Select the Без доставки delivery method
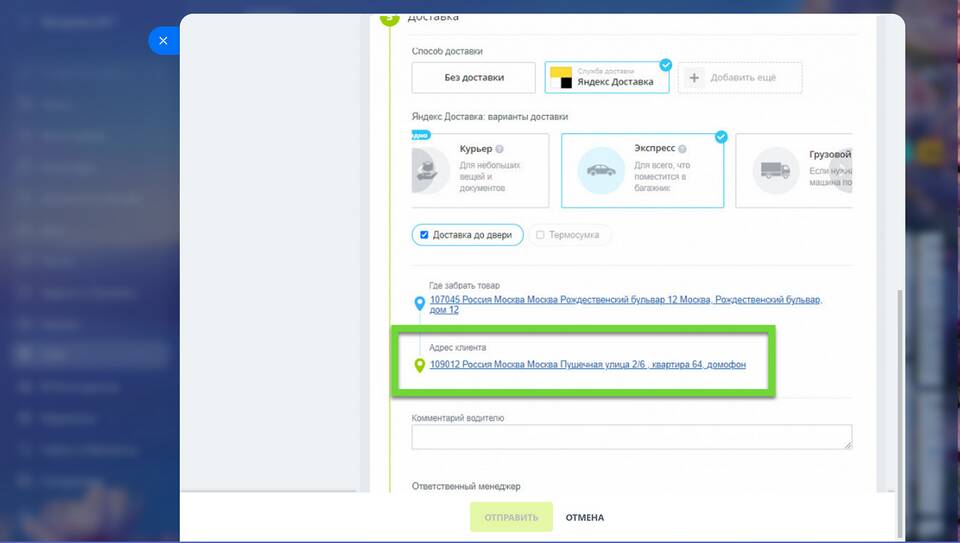 point(474,78)
